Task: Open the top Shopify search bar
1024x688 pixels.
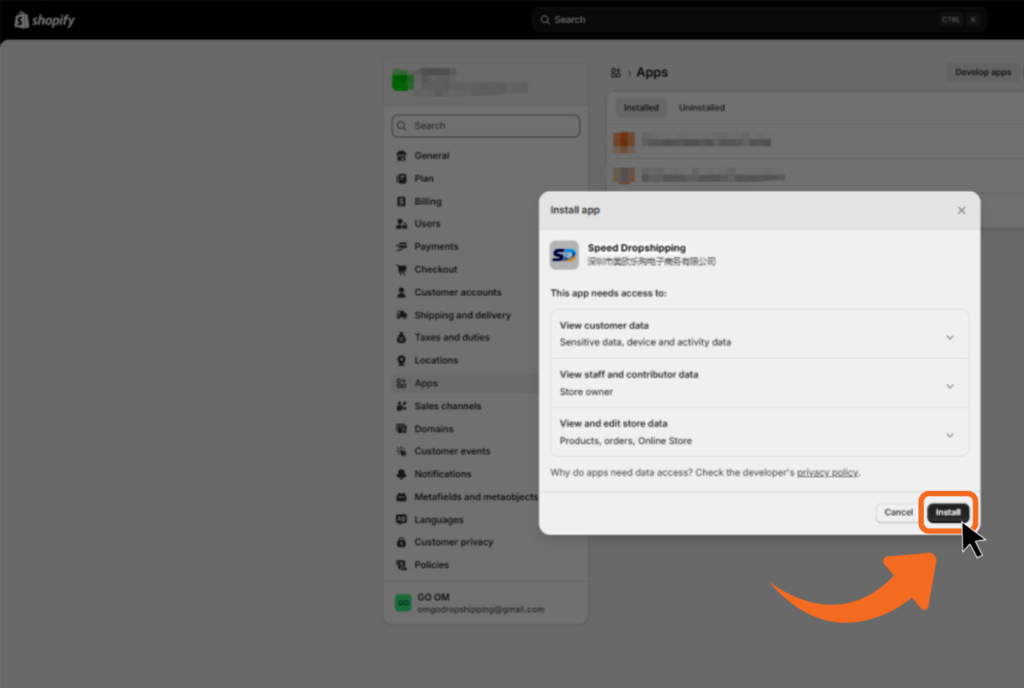Action: point(760,20)
